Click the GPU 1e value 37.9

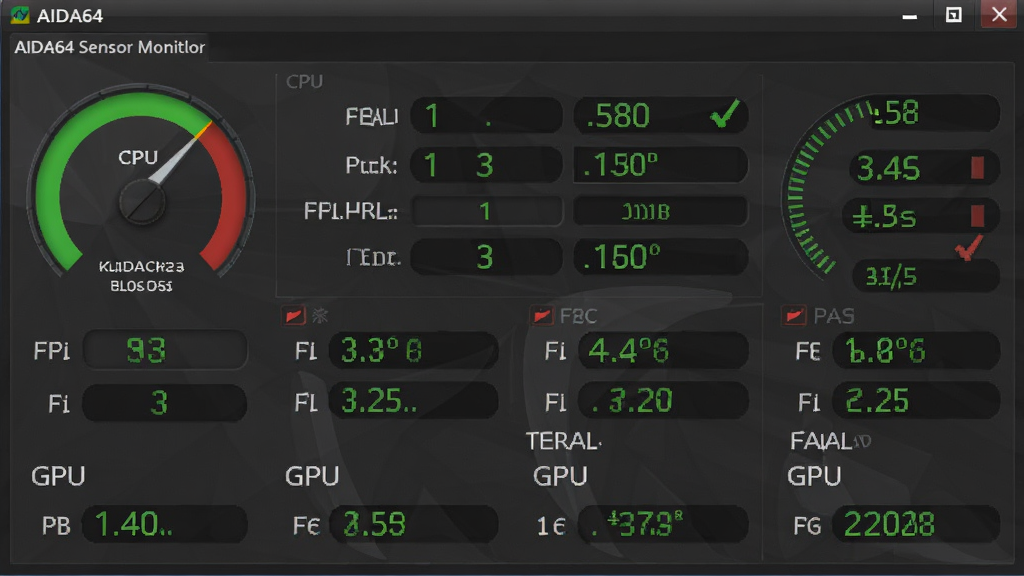tap(663, 524)
